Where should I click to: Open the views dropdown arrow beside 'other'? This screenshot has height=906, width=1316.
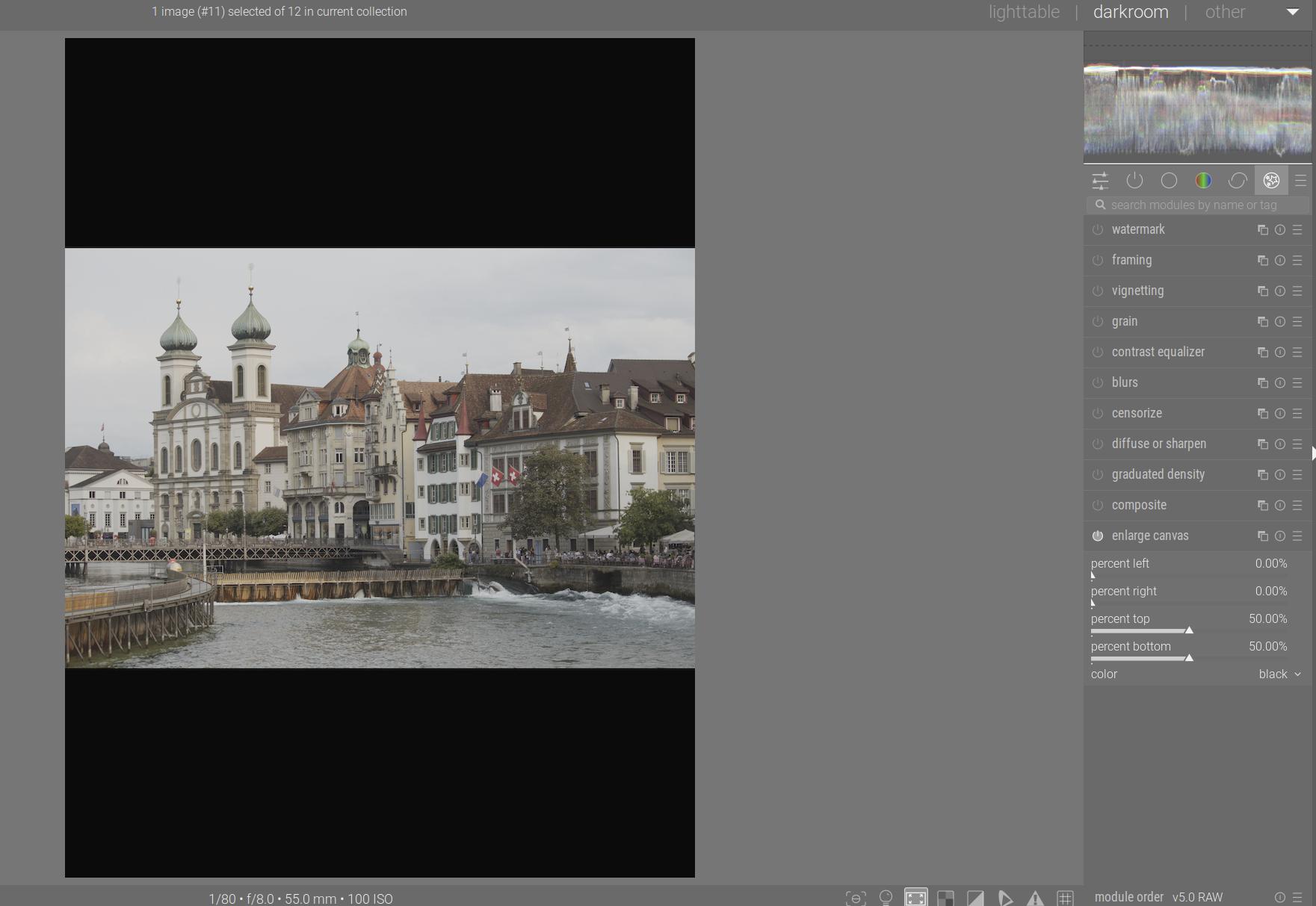[x=1292, y=12]
